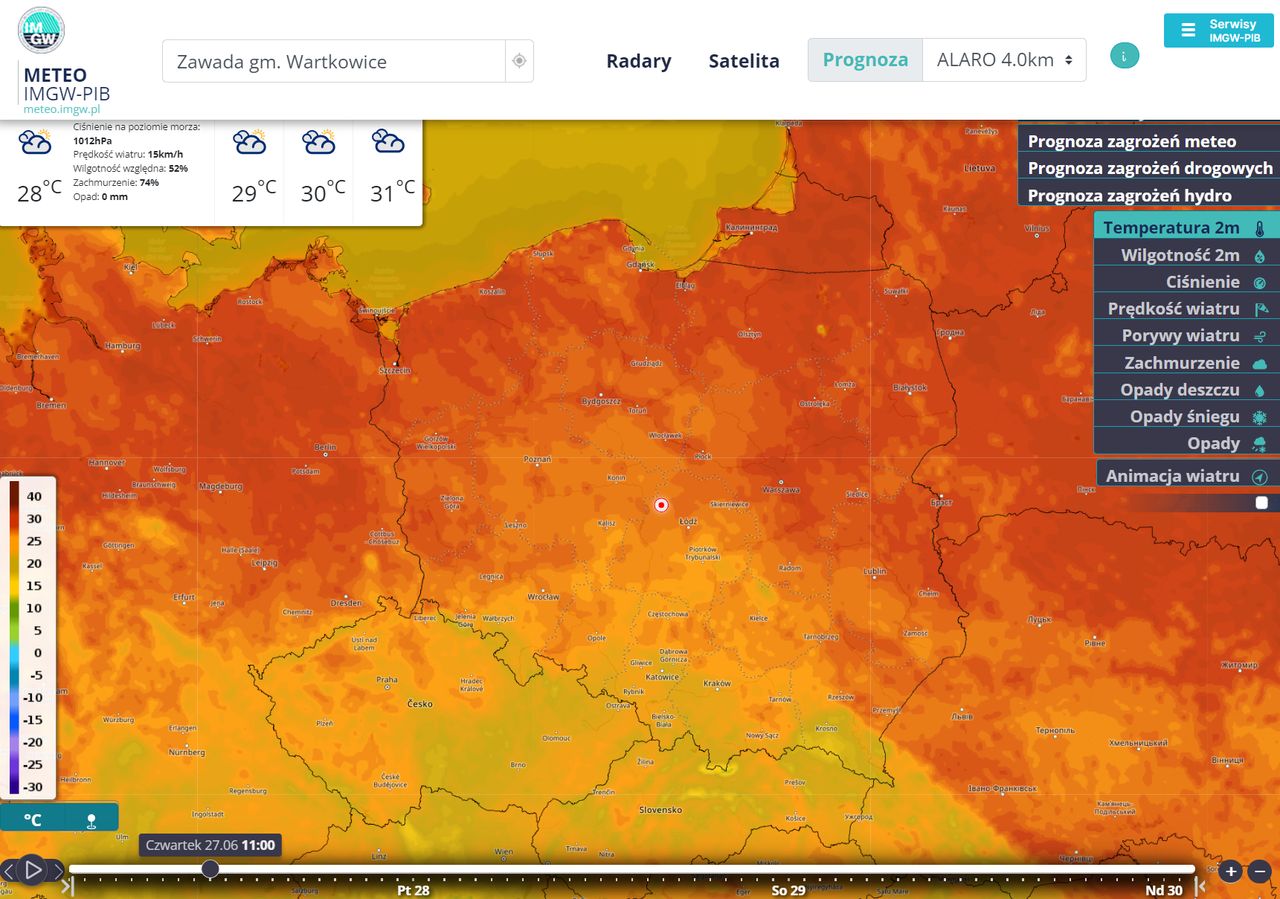Step to the next forecast hour arrow
The width and height of the screenshot is (1280, 899).
57,870
